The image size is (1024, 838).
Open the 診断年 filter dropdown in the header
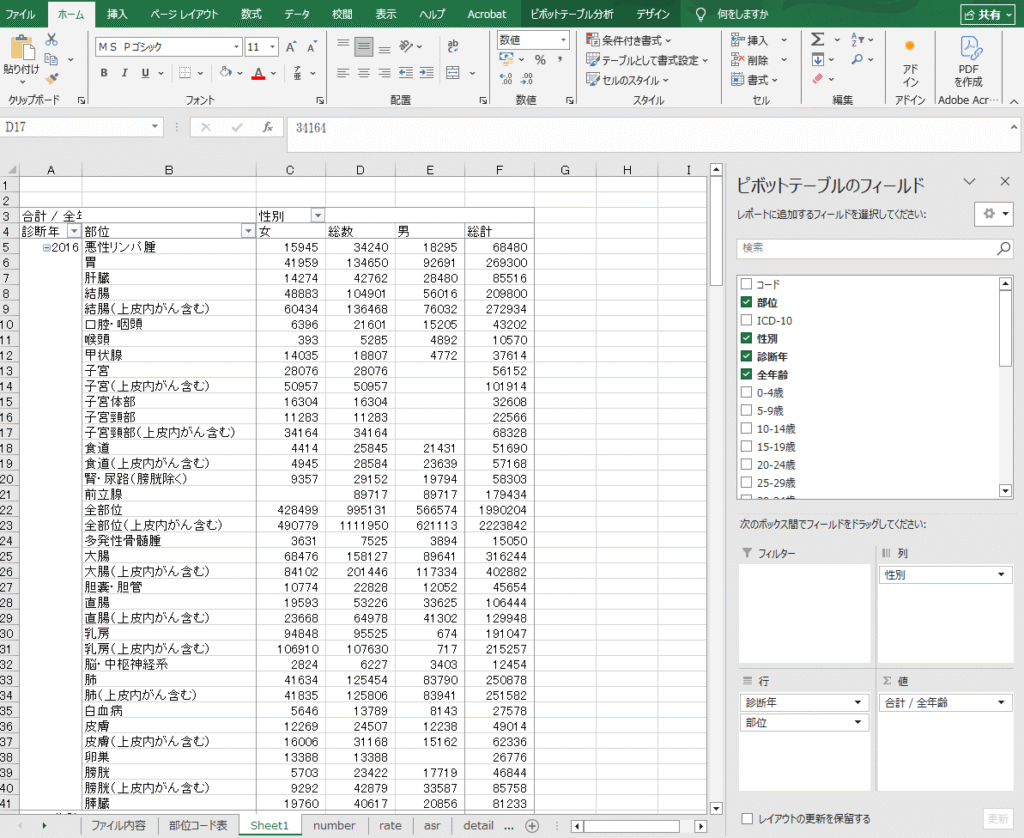(x=71, y=231)
